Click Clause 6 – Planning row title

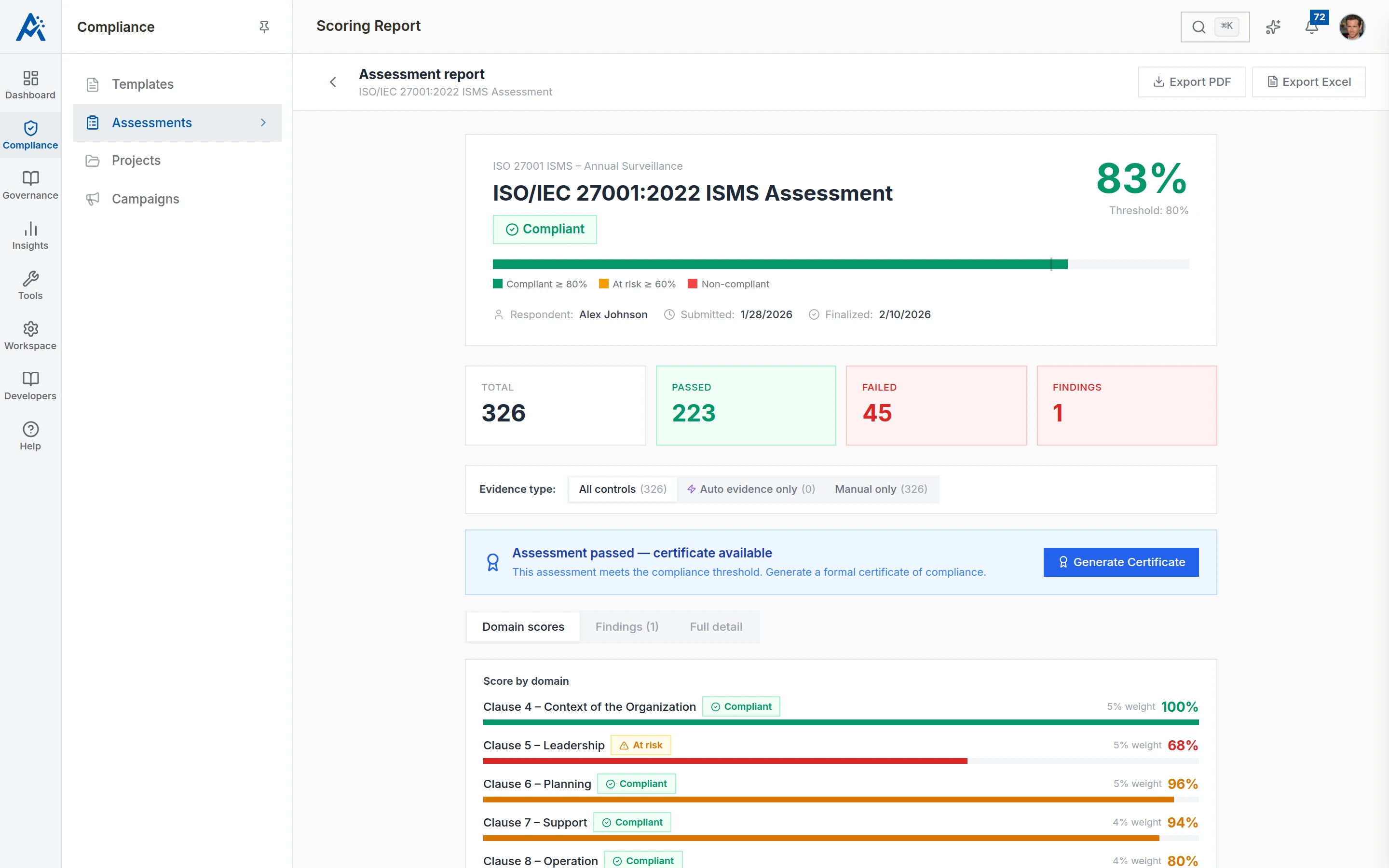tap(537, 784)
